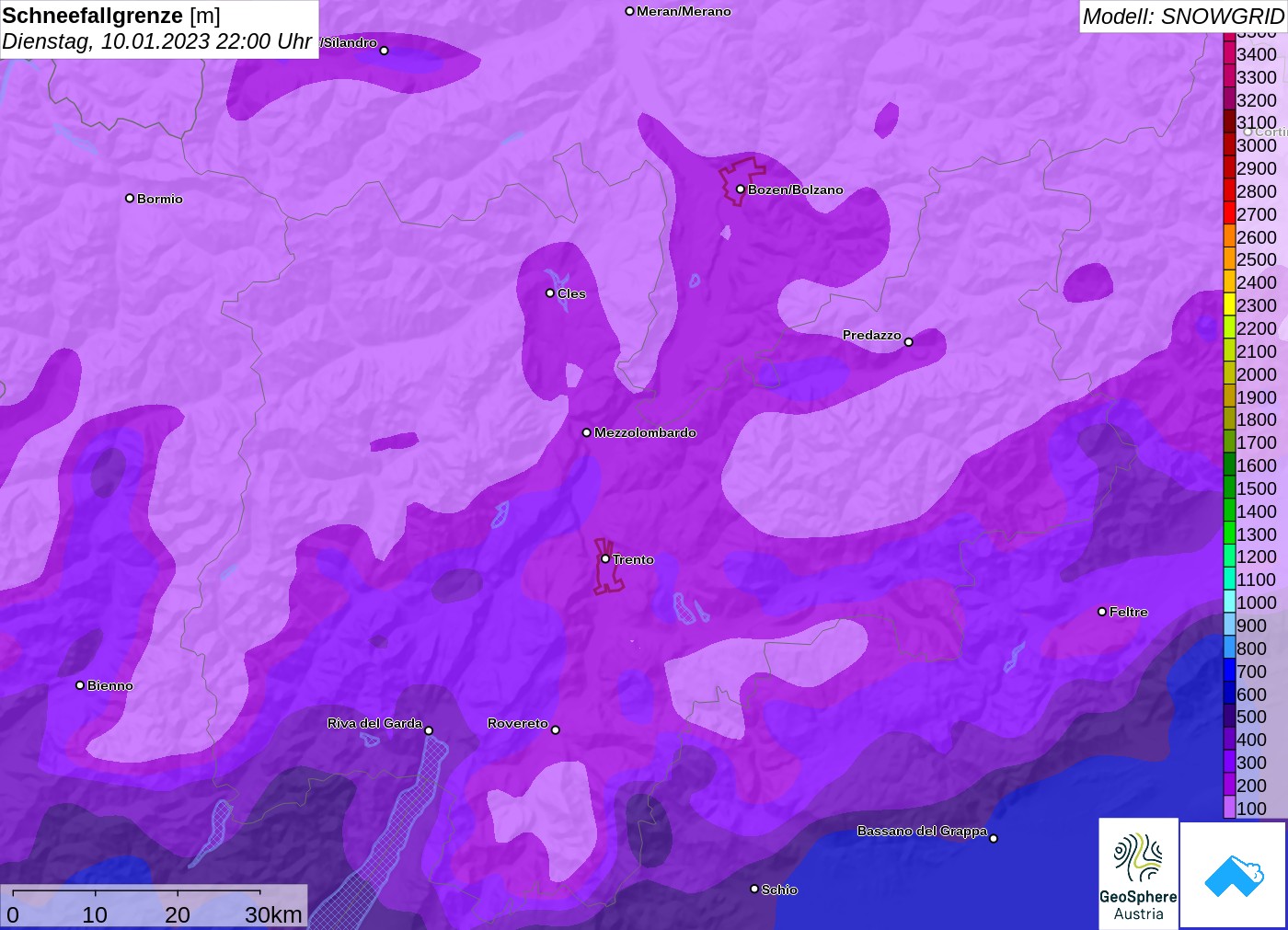Click the Cles location marker
Image resolution: width=1288 pixels, height=930 pixels.
click(550, 293)
